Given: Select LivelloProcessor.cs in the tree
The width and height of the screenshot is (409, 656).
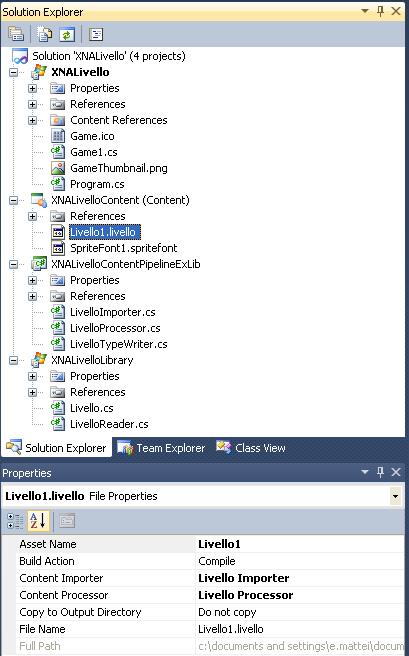Looking at the screenshot, I should (115, 328).
